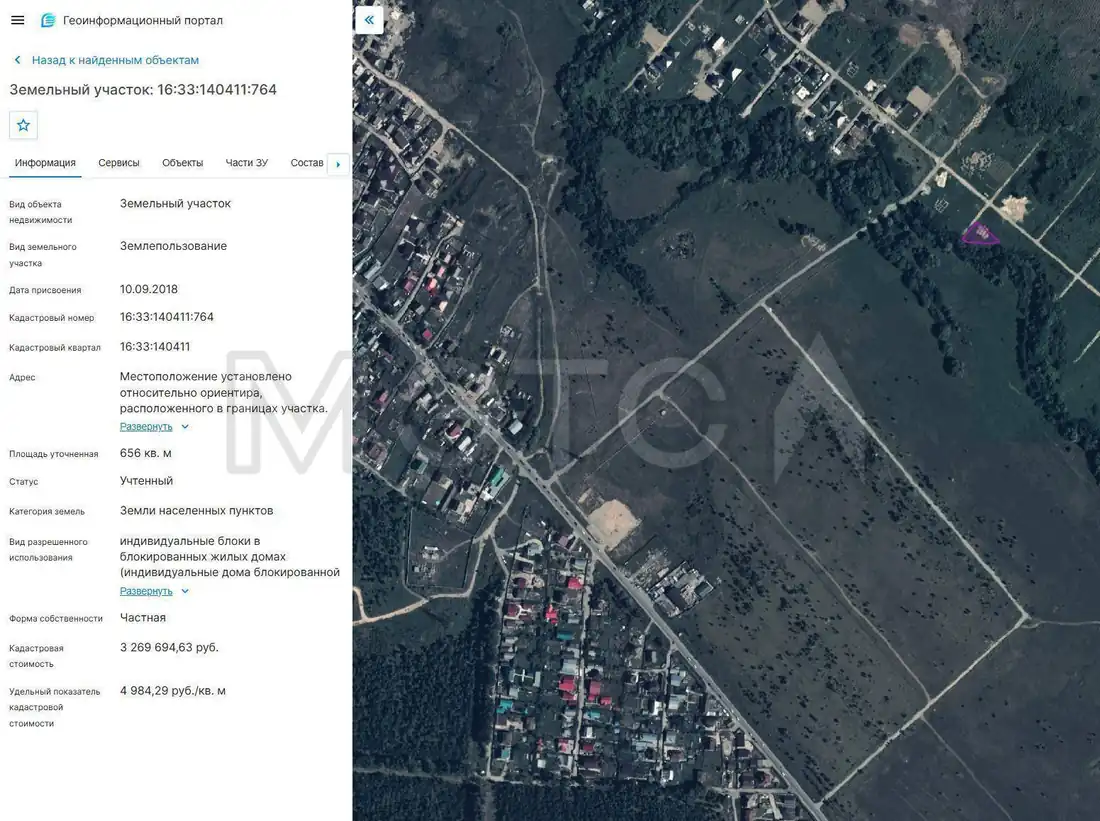
Task: Expand the address with Развернуть link
Action: pyautogui.click(x=146, y=427)
